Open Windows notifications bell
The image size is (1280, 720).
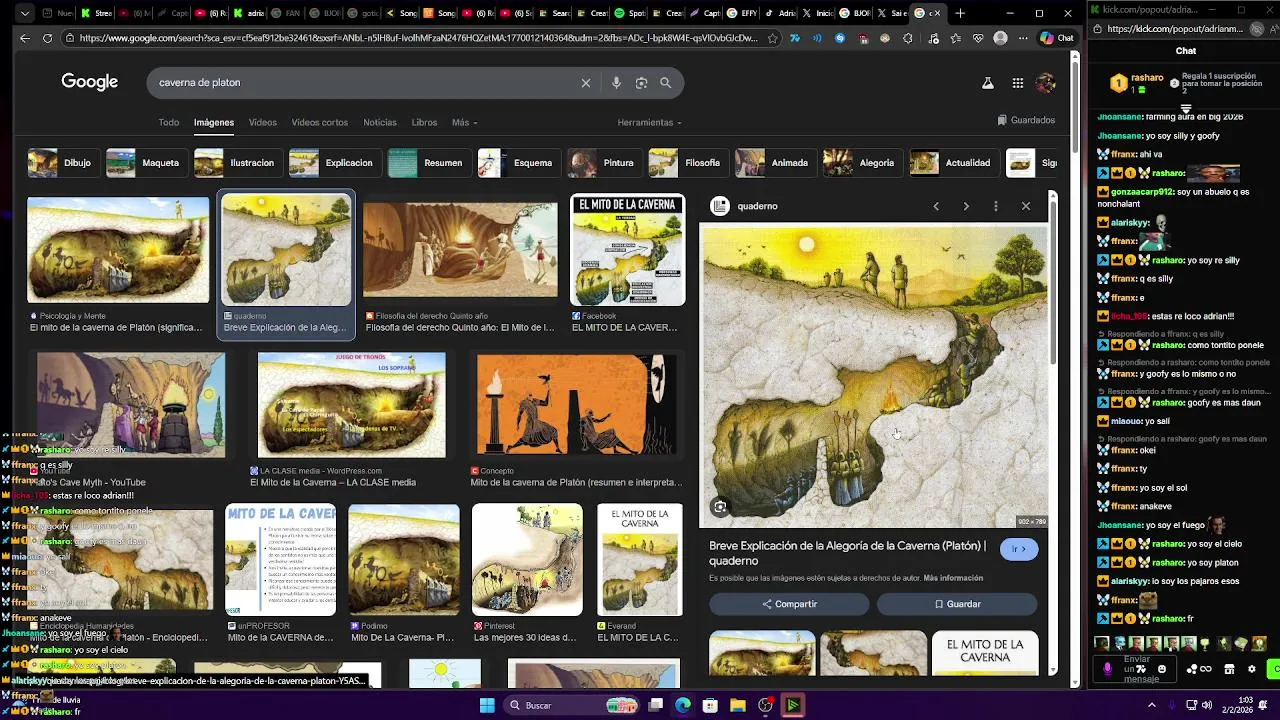1264,705
